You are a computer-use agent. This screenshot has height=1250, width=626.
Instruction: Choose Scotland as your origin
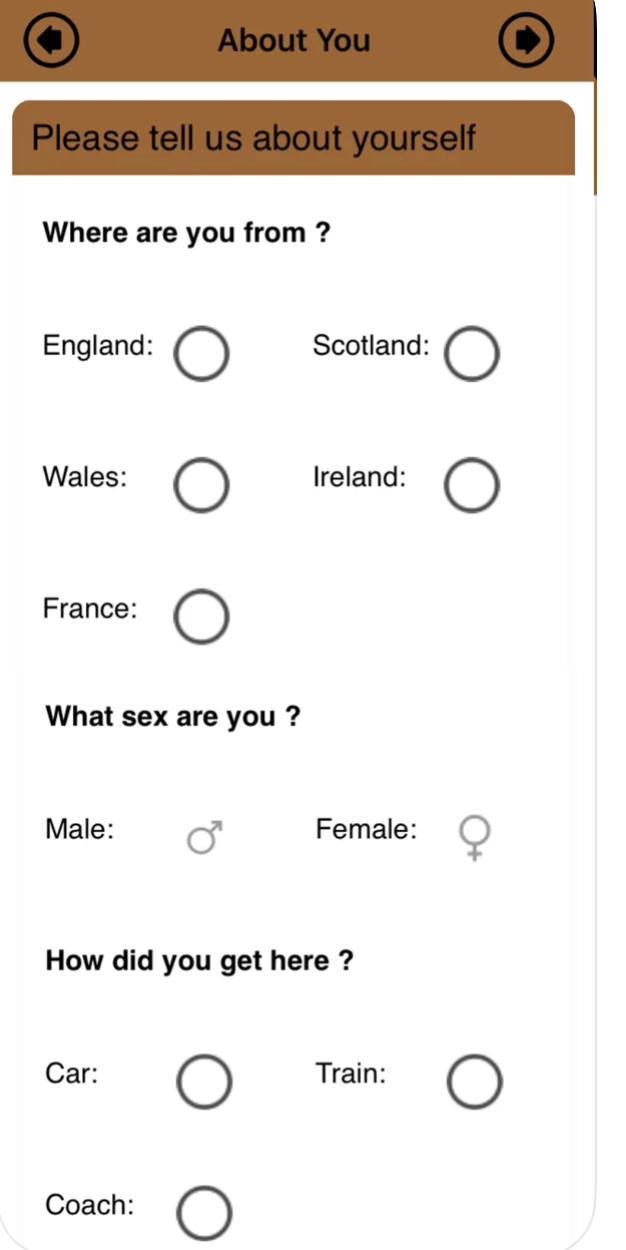[471, 353]
